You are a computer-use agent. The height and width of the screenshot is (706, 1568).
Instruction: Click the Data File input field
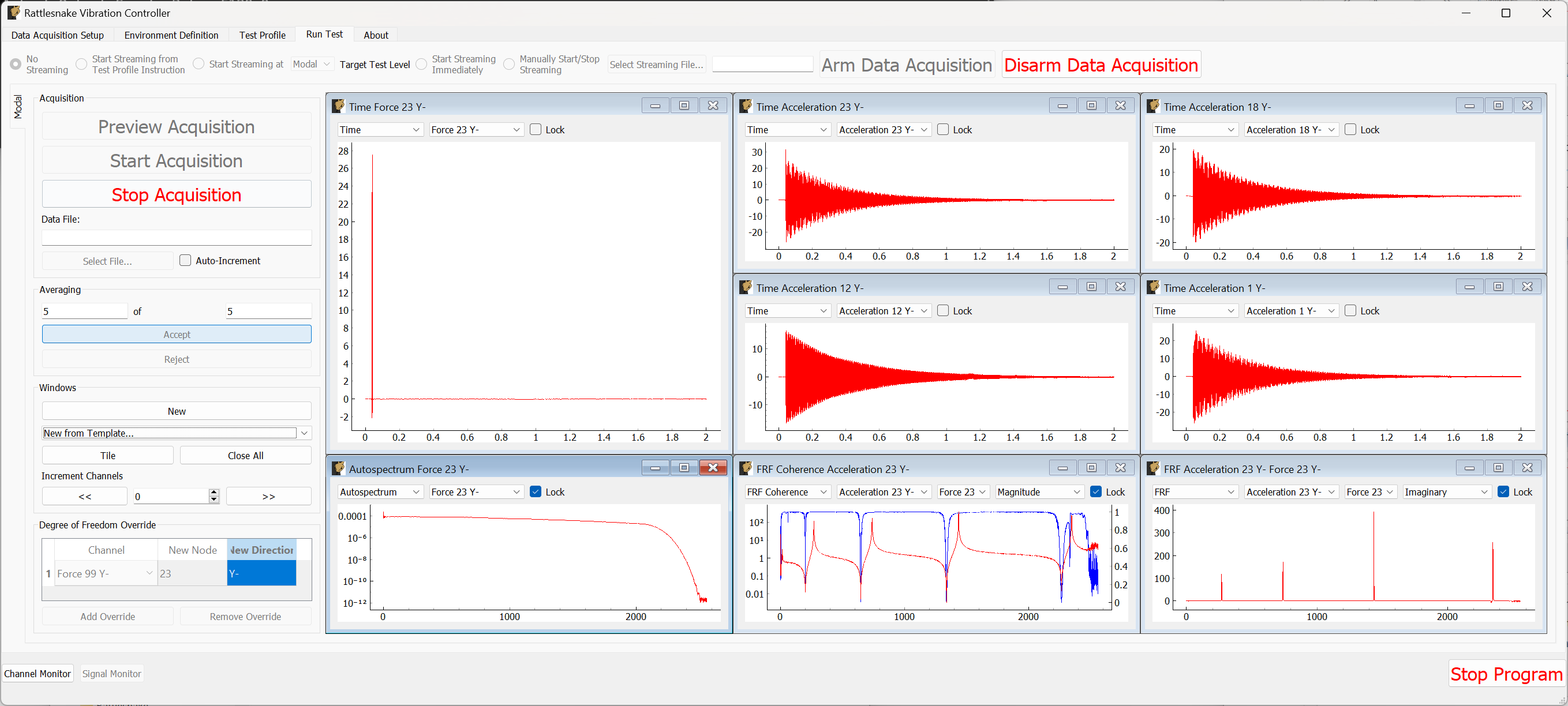pyautogui.click(x=177, y=238)
